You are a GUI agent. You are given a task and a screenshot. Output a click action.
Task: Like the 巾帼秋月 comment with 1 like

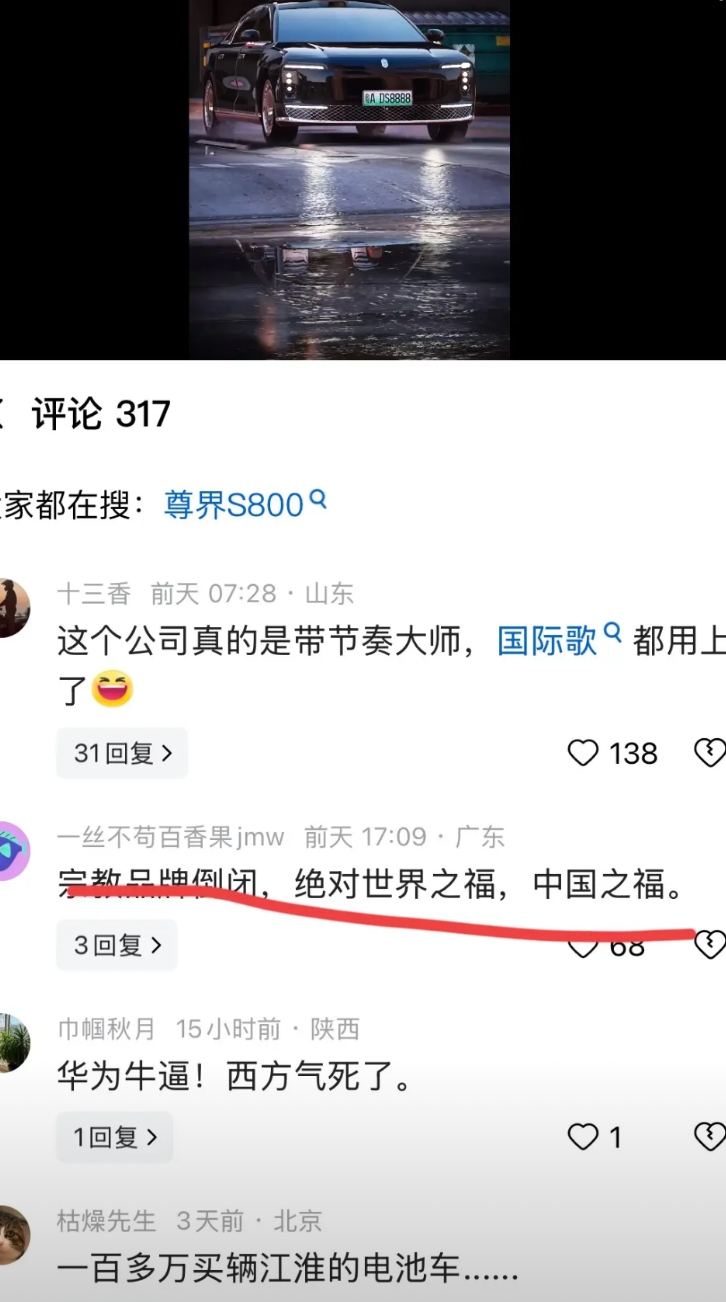pyautogui.click(x=583, y=1137)
